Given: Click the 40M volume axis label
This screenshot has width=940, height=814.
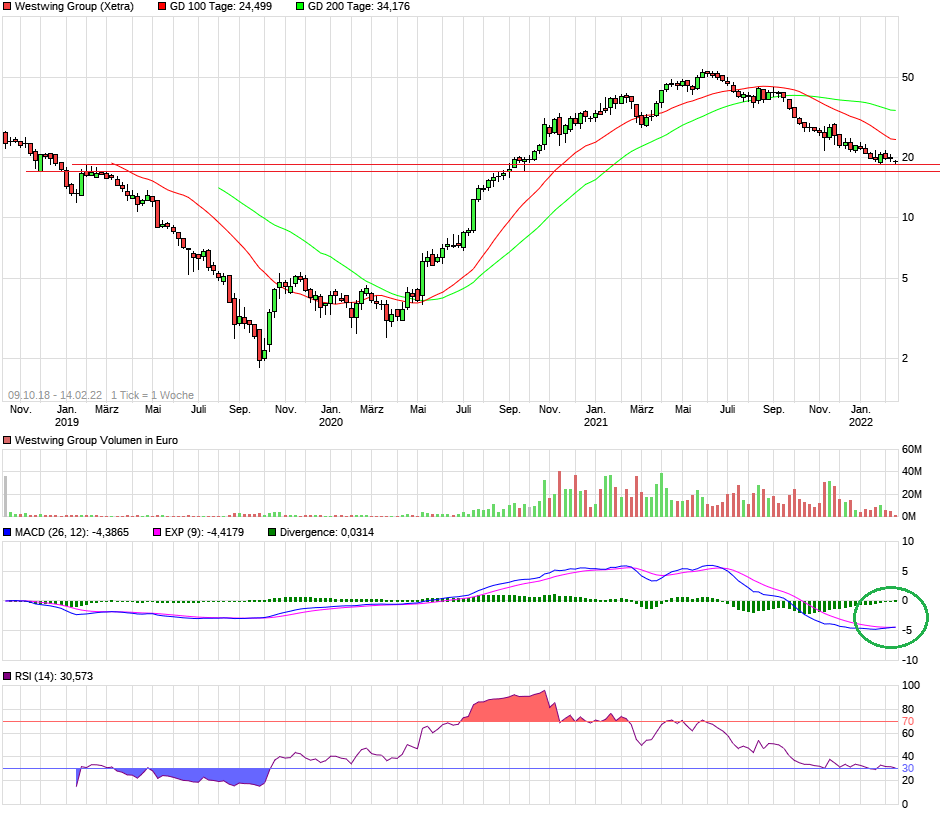Looking at the screenshot, I should tap(912, 472).
